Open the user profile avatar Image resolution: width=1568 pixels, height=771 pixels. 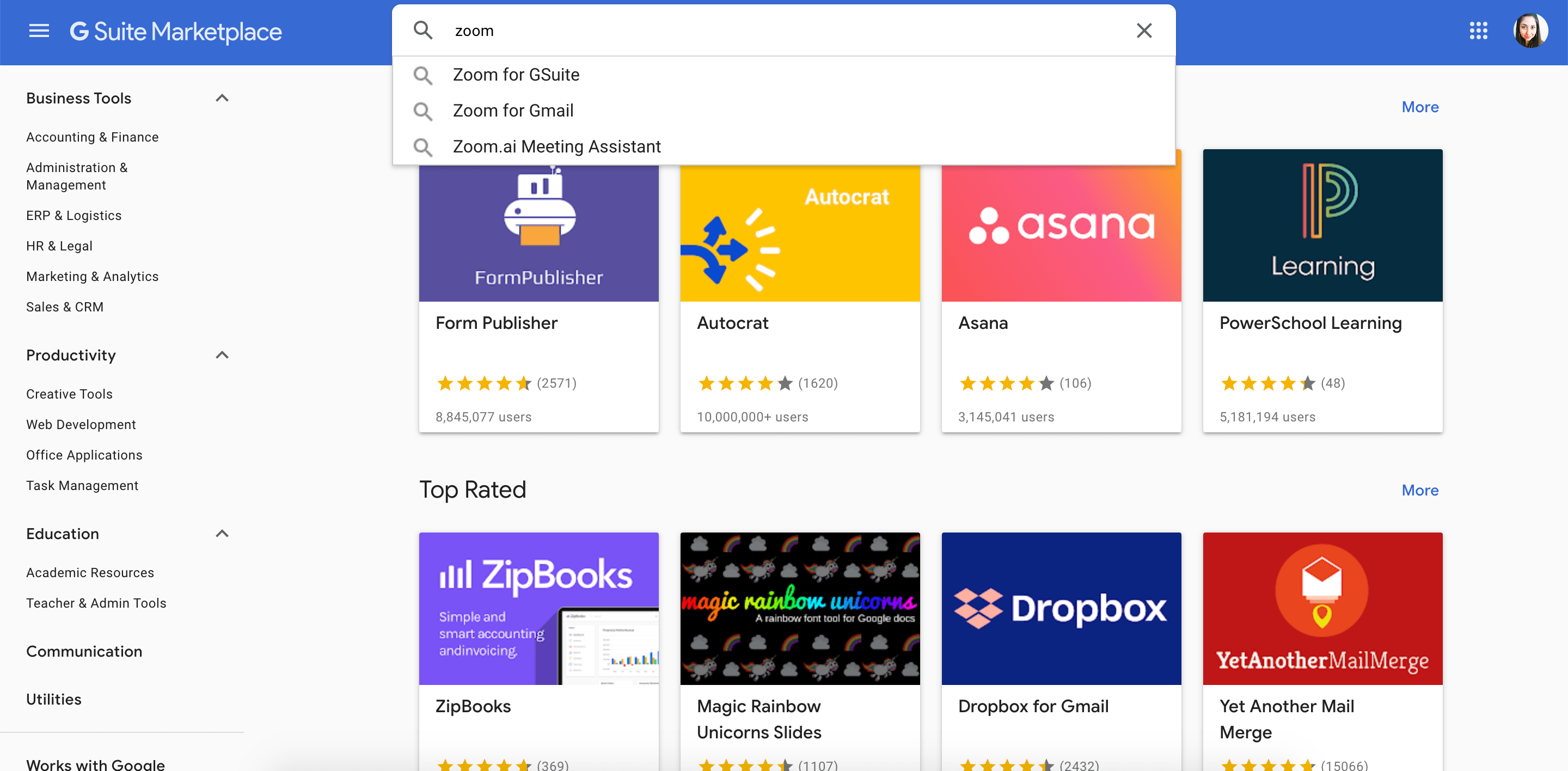(x=1530, y=30)
